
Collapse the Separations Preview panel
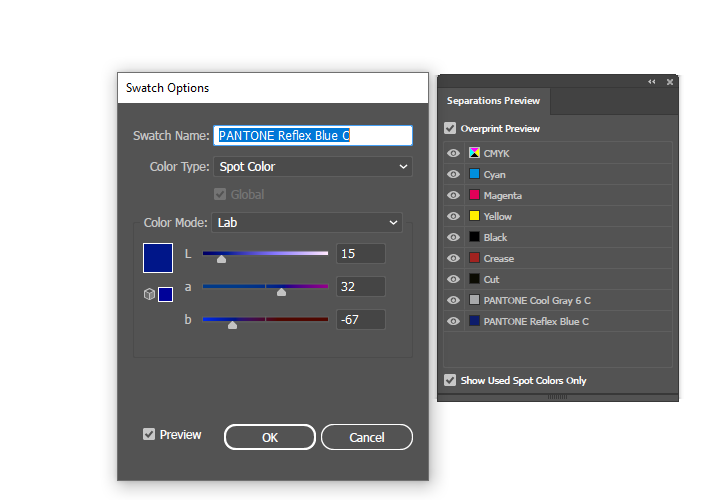(x=652, y=81)
